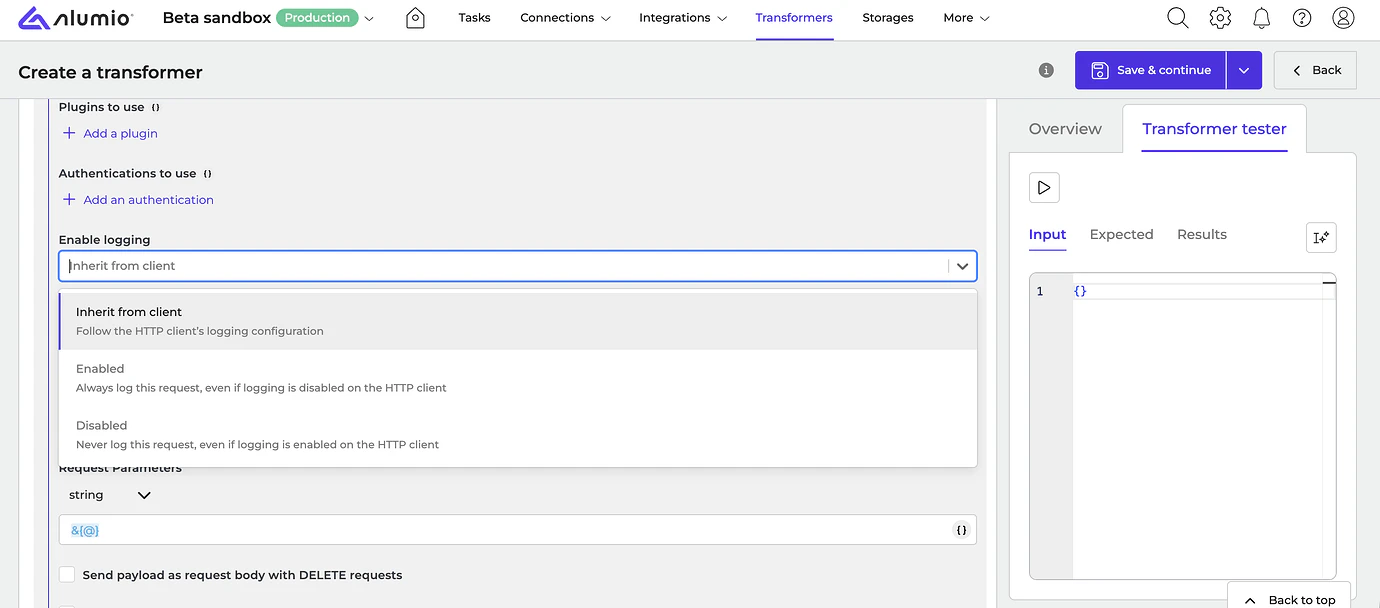Open the settings gear icon
Screen dimensions: 1380x608
click(1220, 18)
